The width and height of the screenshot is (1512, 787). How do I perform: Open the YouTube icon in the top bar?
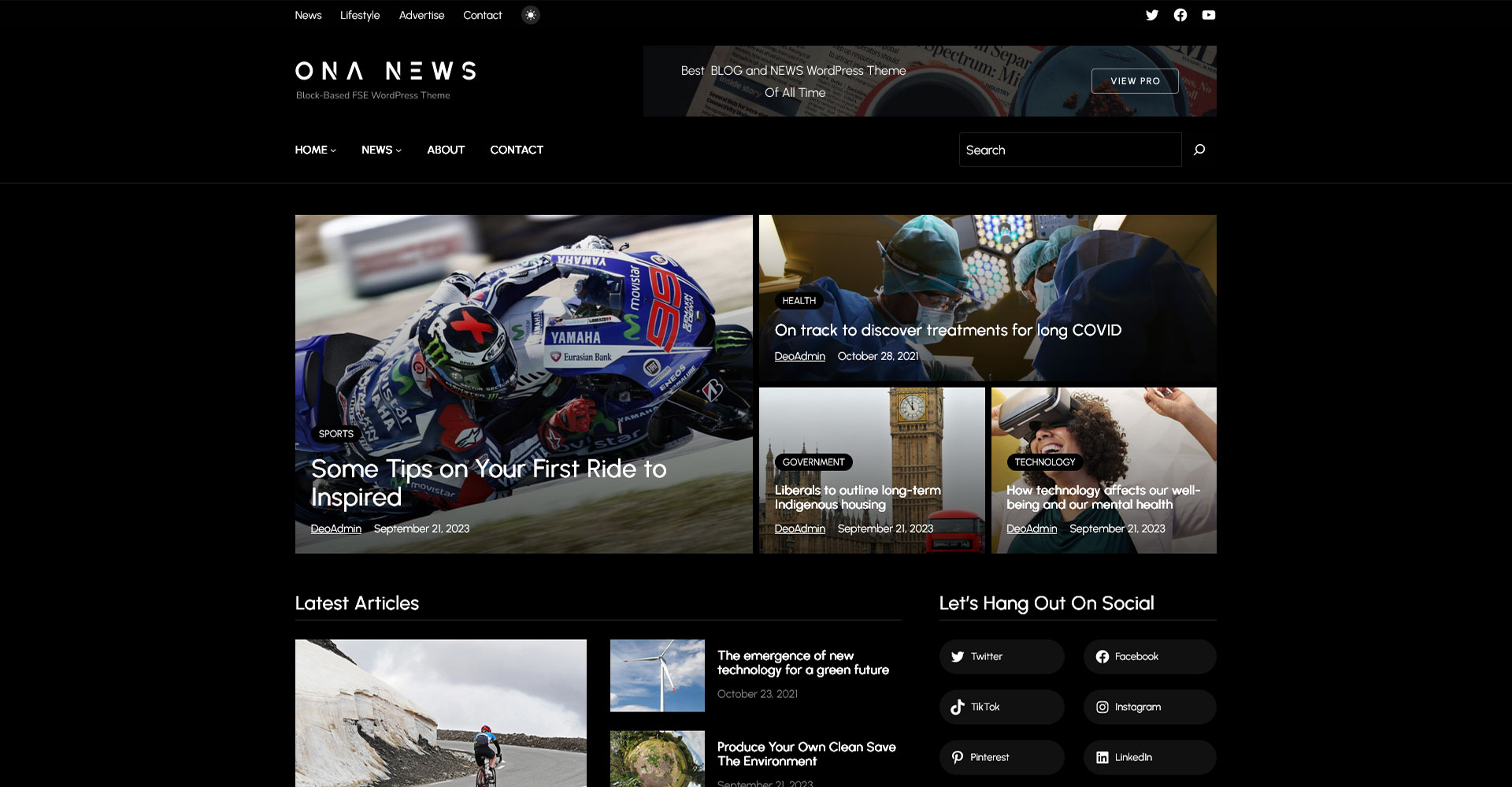(x=1209, y=15)
